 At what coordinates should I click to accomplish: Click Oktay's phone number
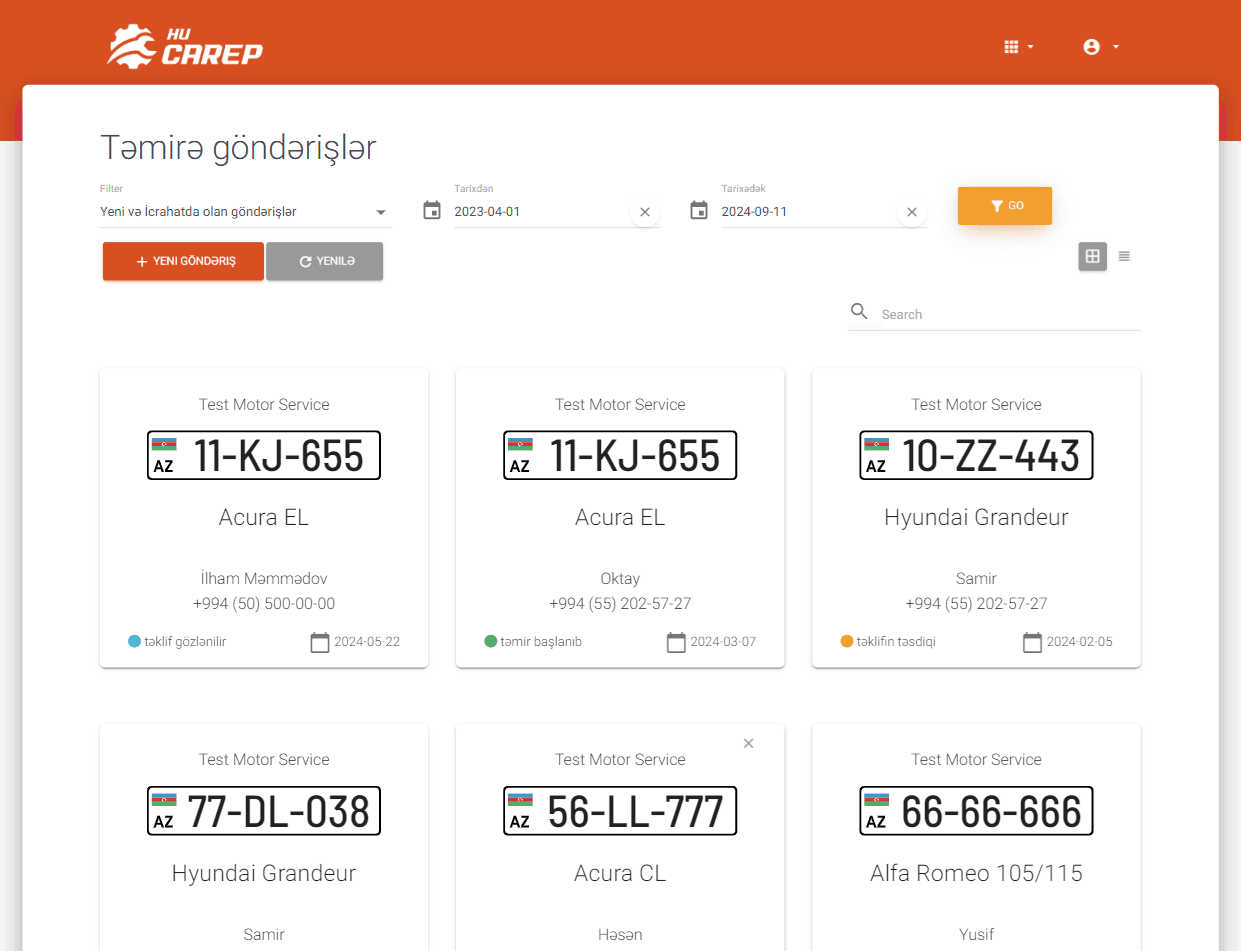coord(620,603)
